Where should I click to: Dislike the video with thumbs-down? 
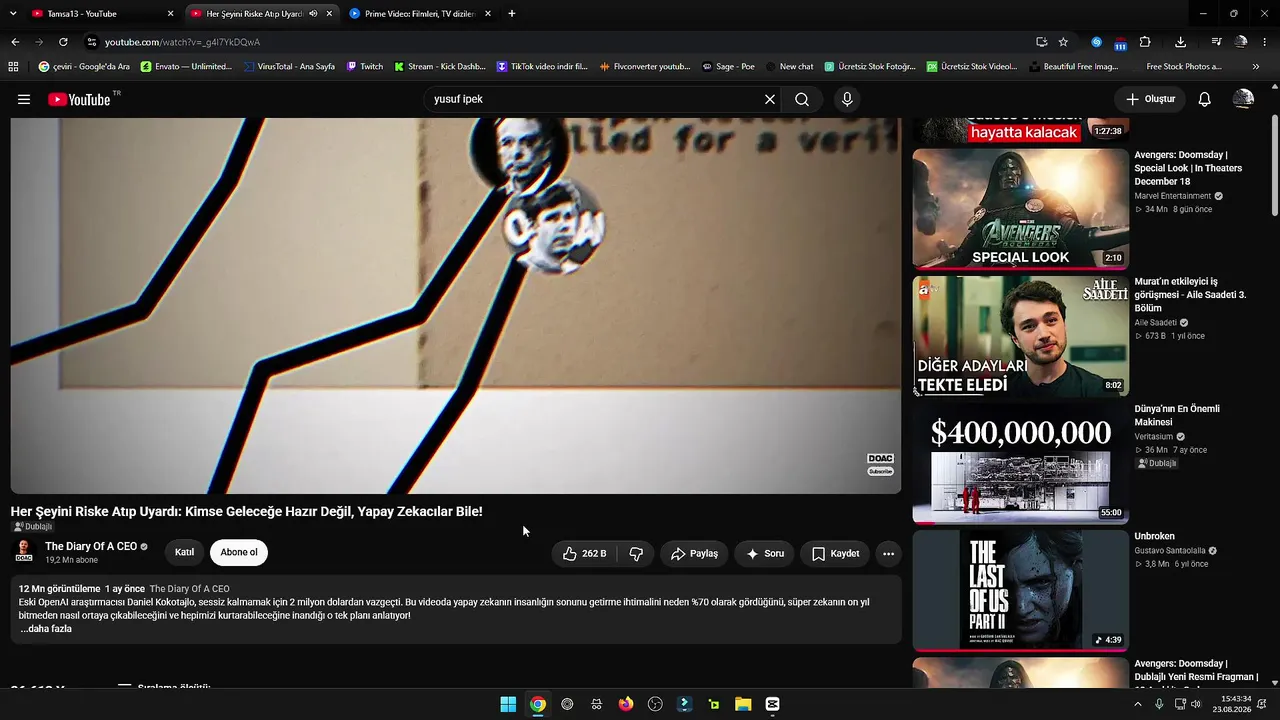coord(636,553)
